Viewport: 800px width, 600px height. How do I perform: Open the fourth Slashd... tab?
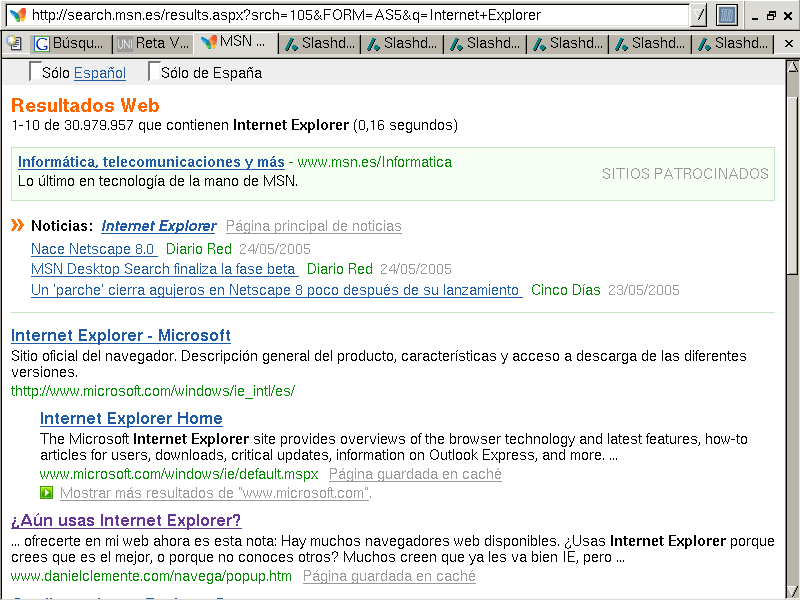pyautogui.click(x=568, y=44)
